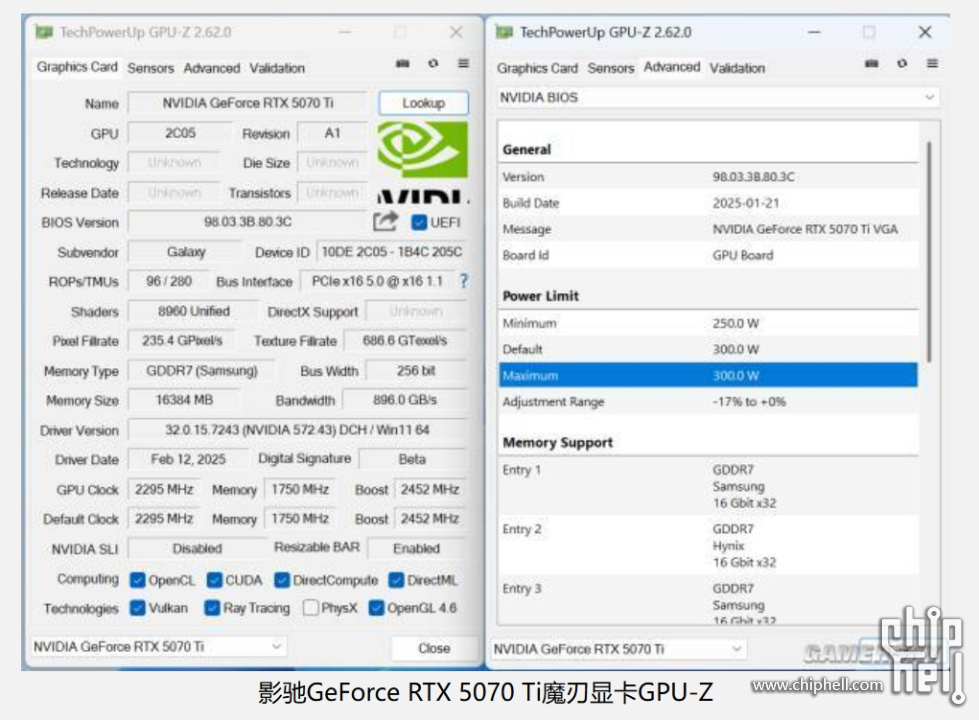The image size is (979, 720).
Task: Toggle the OpenGL 4.6 checkbox
Action: tap(376, 608)
